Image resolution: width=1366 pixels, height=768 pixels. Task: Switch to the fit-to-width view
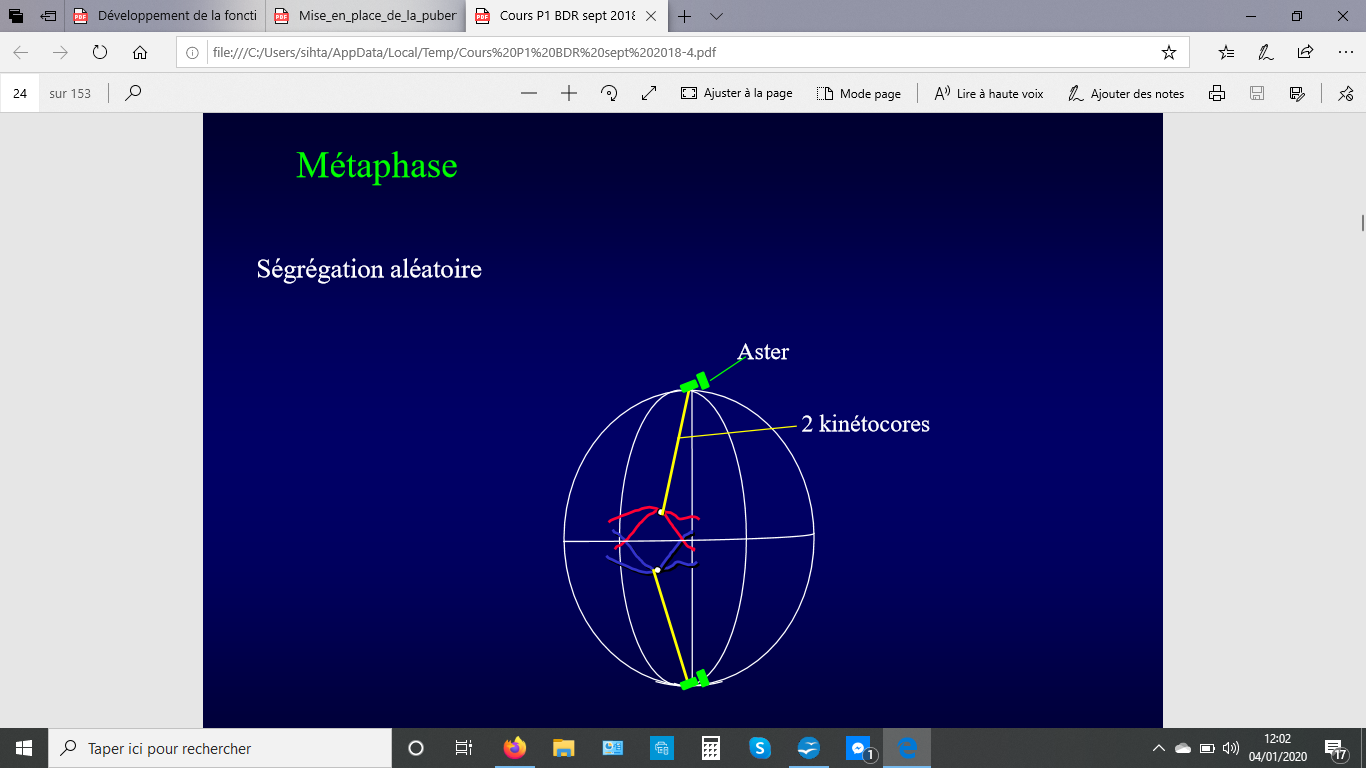[x=649, y=93]
